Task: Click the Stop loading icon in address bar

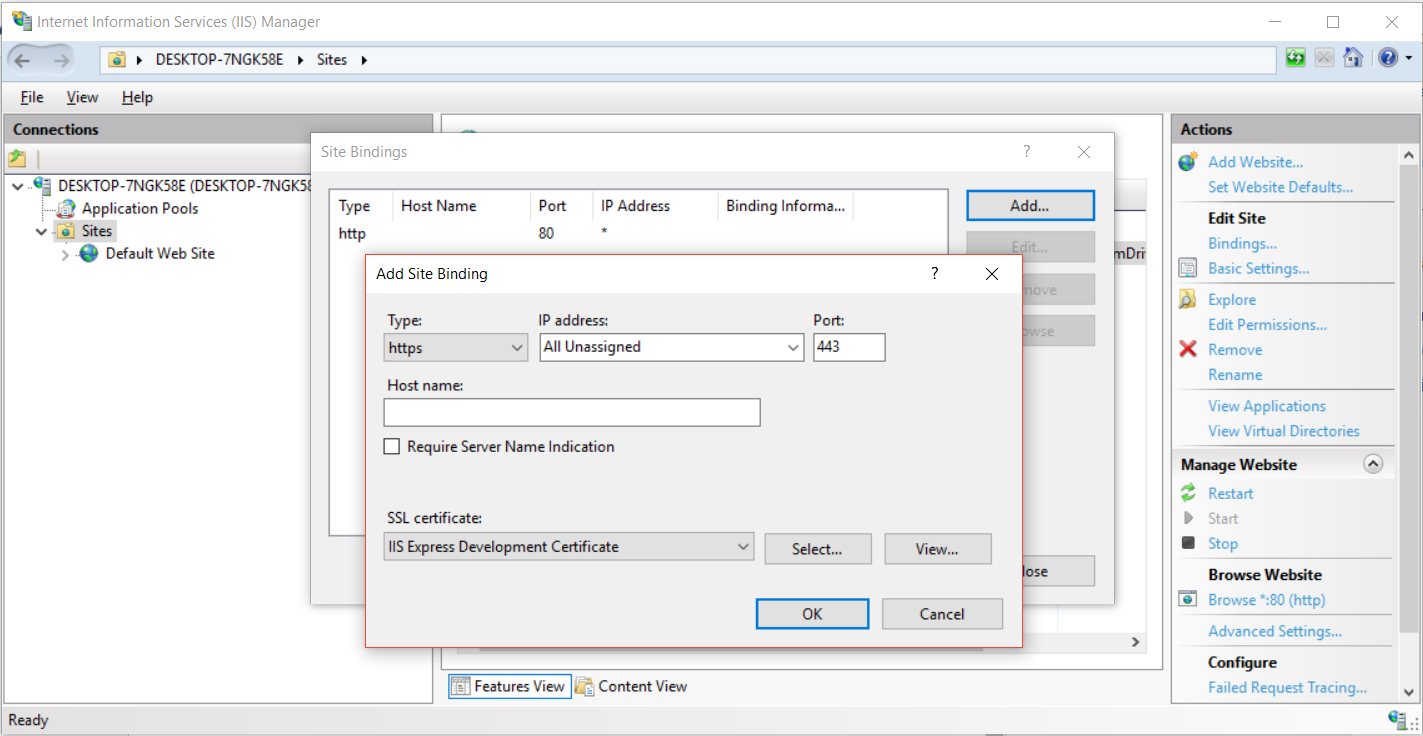Action: pyautogui.click(x=1324, y=58)
